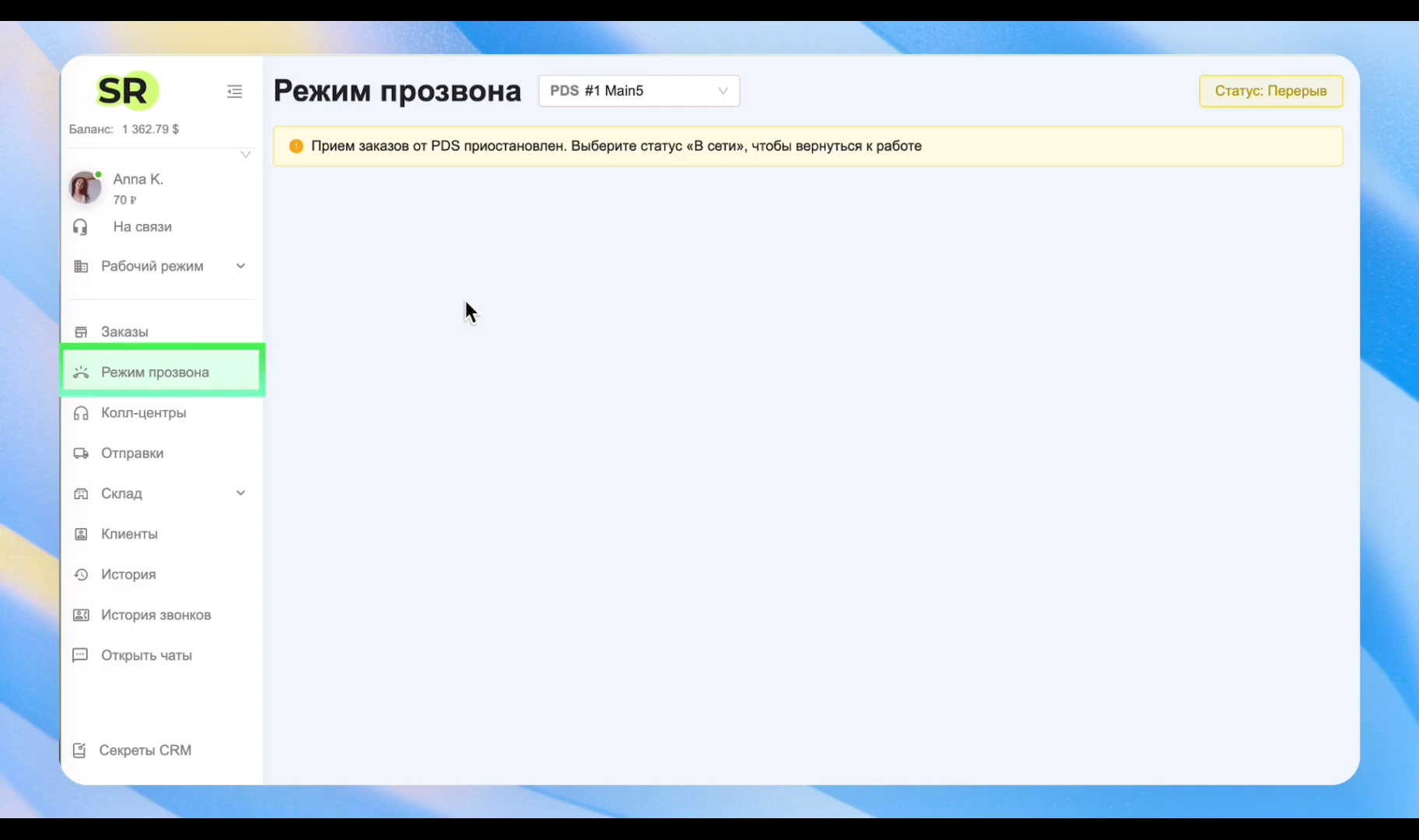The width and height of the screenshot is (1419, 840).
Task: Click the Баланс 1 362.79 $ text
Action: coord(124,129)
